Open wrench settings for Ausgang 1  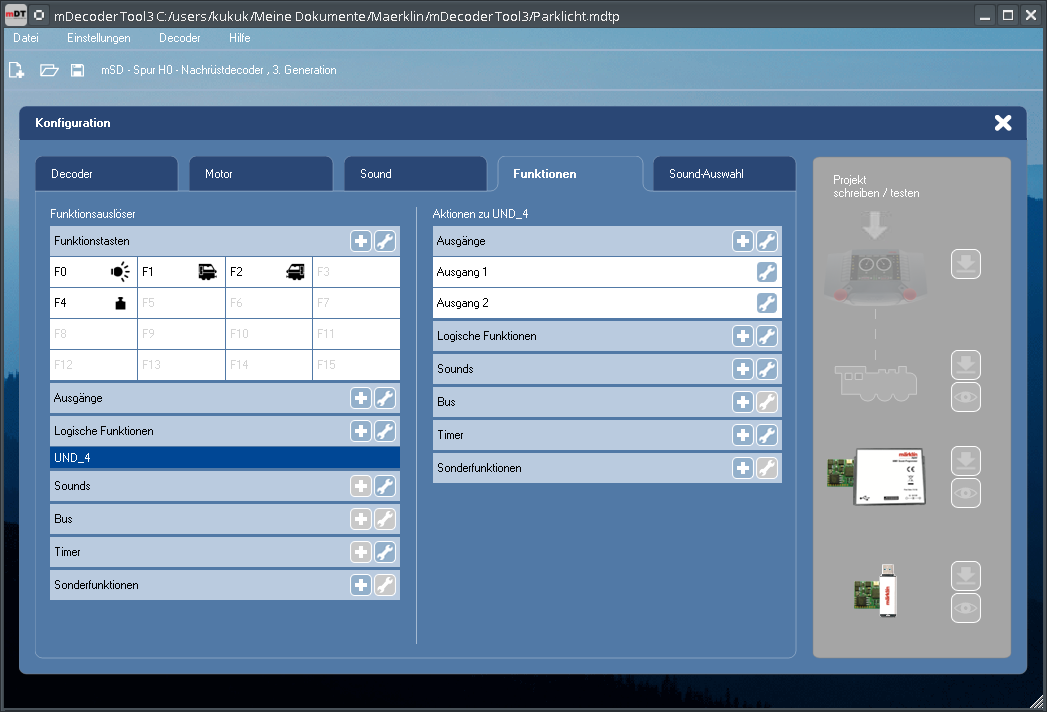point(767,272)
